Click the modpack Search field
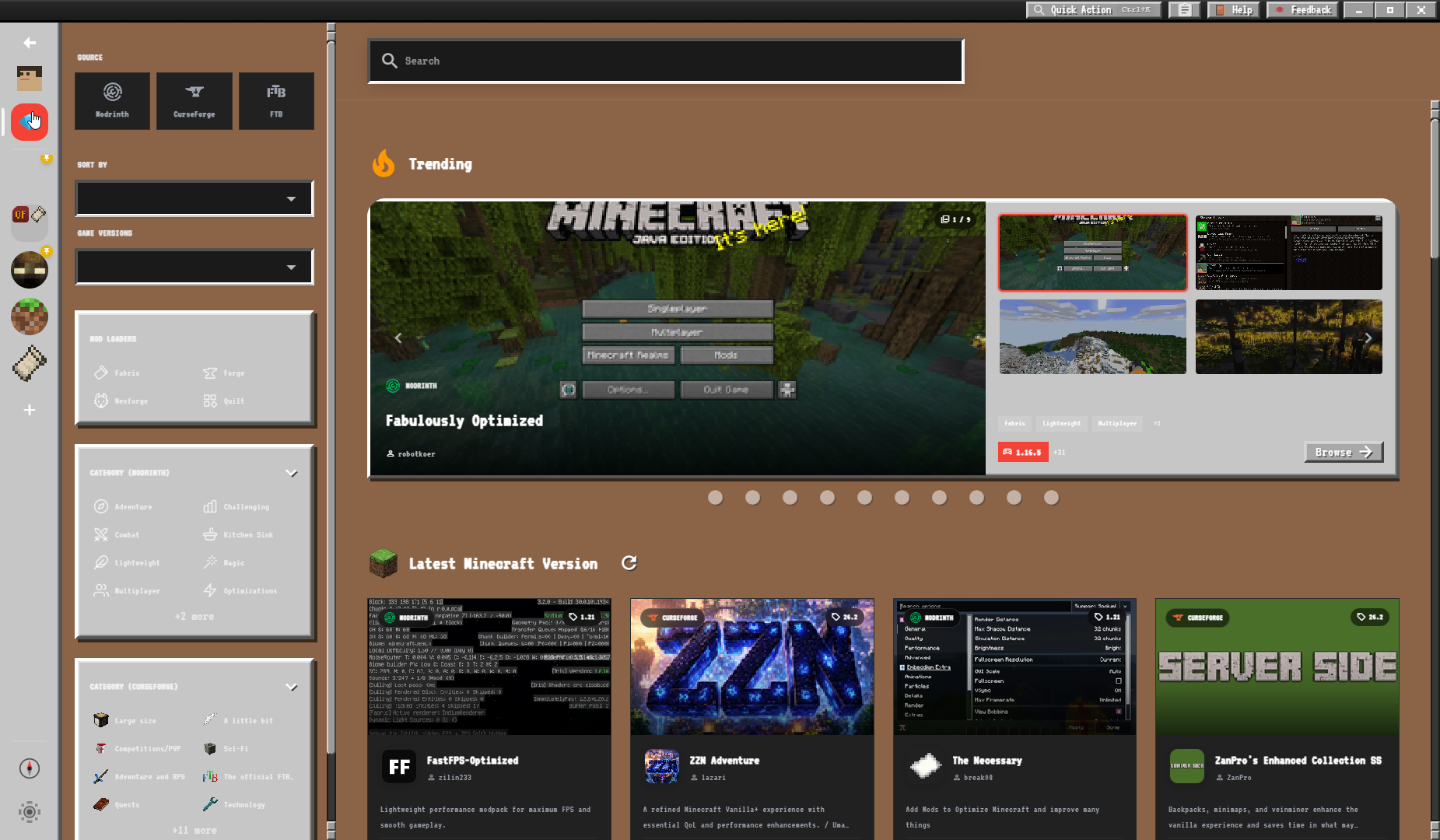 tap(666, 61)
